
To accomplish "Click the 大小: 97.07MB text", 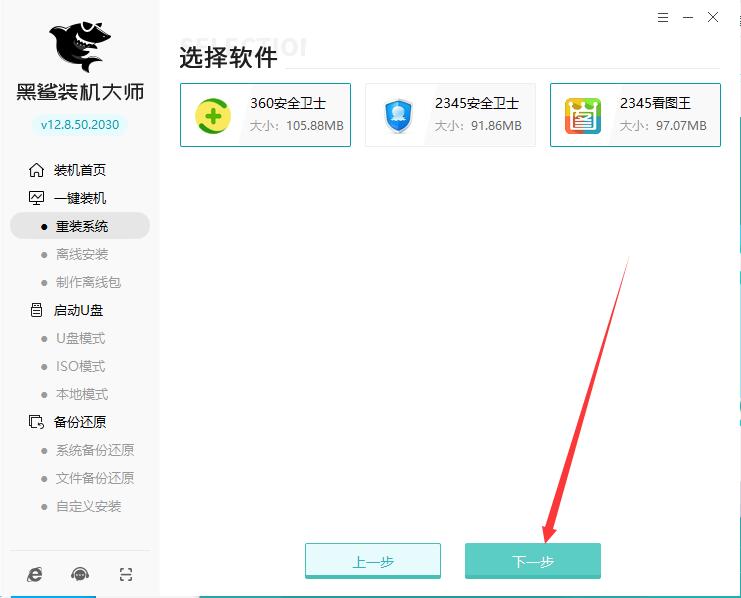I will 663,126.
